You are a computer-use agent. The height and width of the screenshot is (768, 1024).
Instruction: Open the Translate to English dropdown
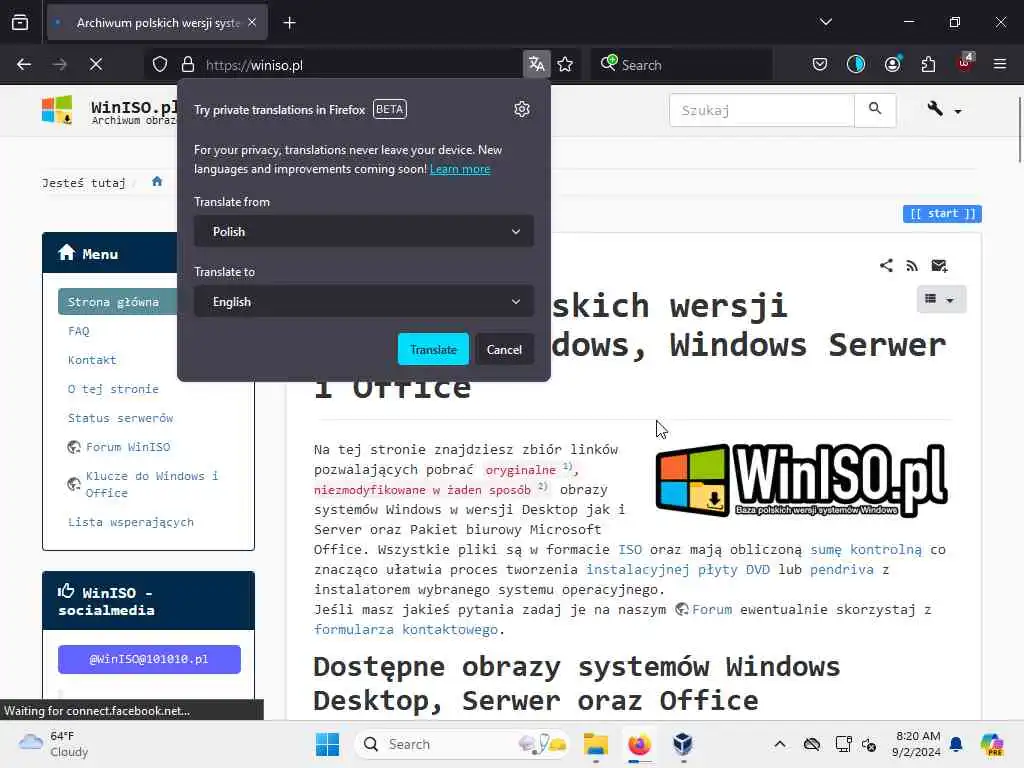pyautogui.click(x=364, y=302)
